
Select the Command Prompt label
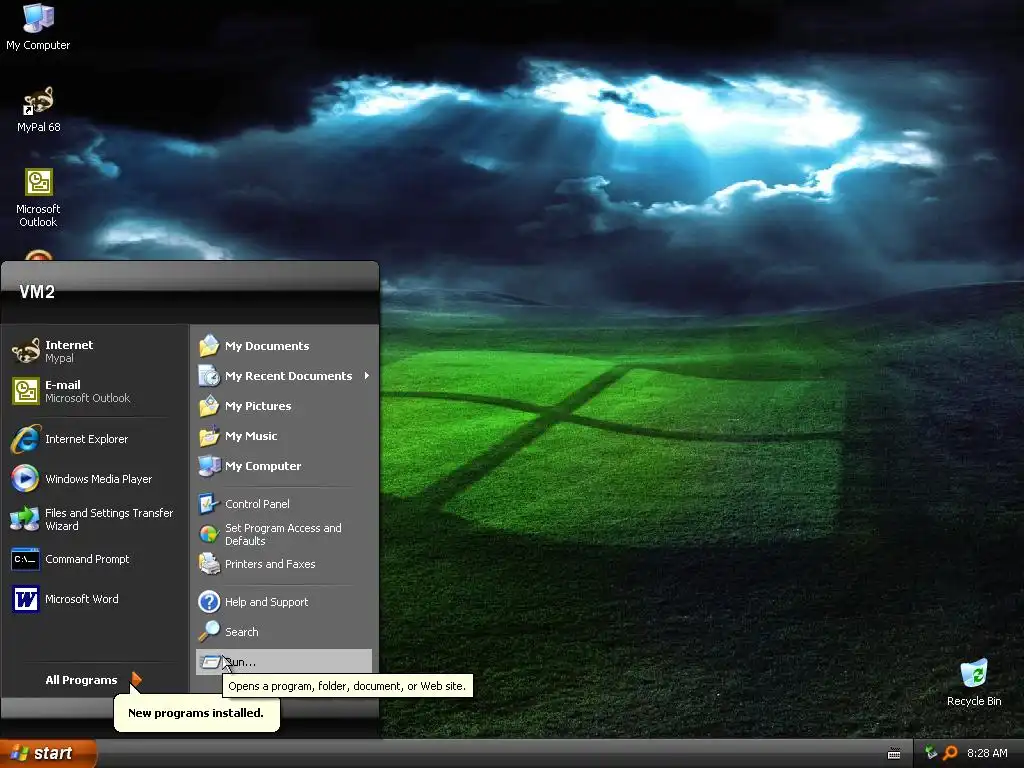click(87, 559)
